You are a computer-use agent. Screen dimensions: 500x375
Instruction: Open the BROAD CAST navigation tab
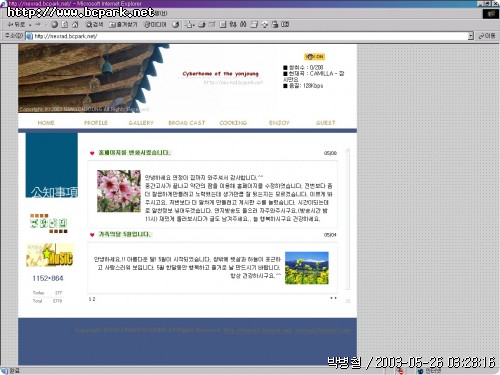(187, 123)
